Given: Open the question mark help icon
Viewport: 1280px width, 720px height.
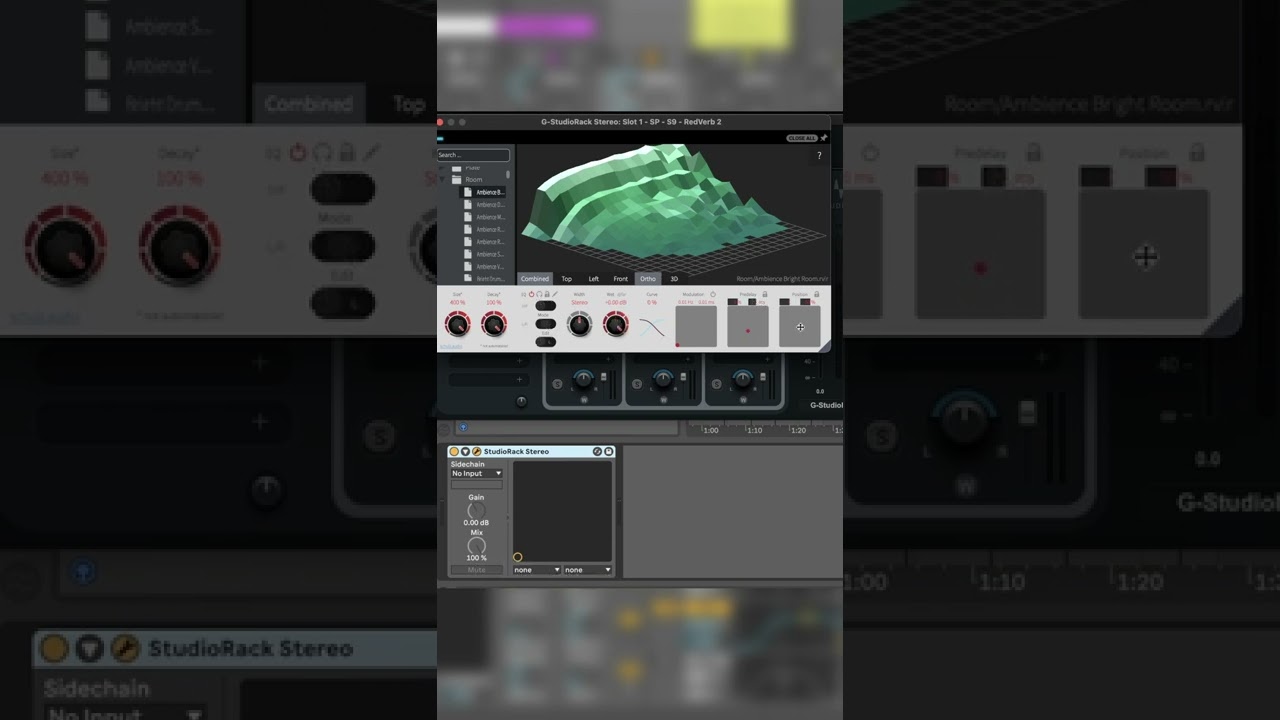Looking at the screenshot, I should coord(819,155).
